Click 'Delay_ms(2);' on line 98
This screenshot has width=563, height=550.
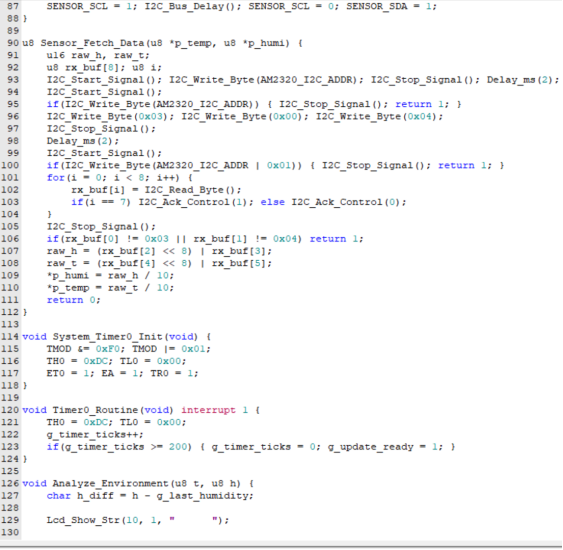83,141
